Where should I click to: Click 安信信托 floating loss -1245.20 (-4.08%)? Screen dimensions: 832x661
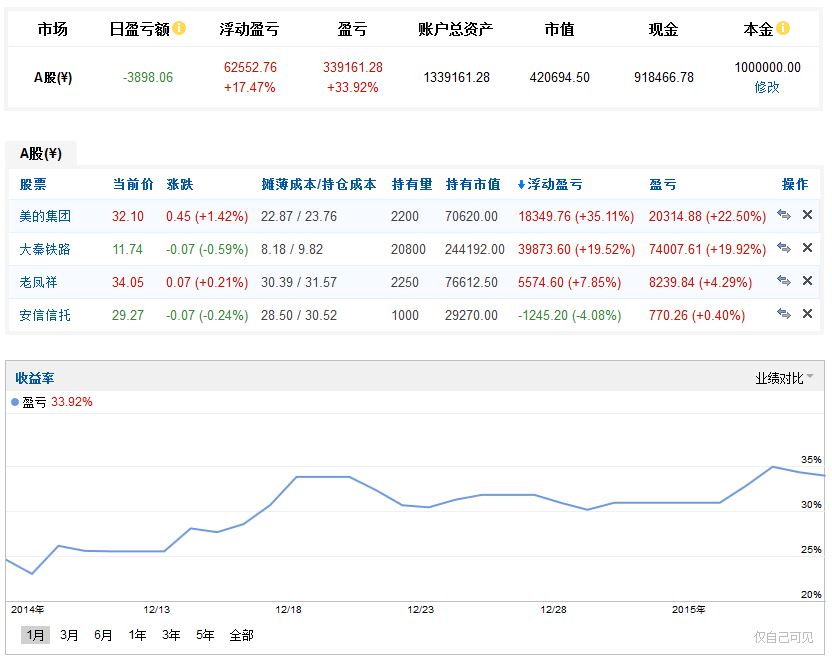[570, 315]
